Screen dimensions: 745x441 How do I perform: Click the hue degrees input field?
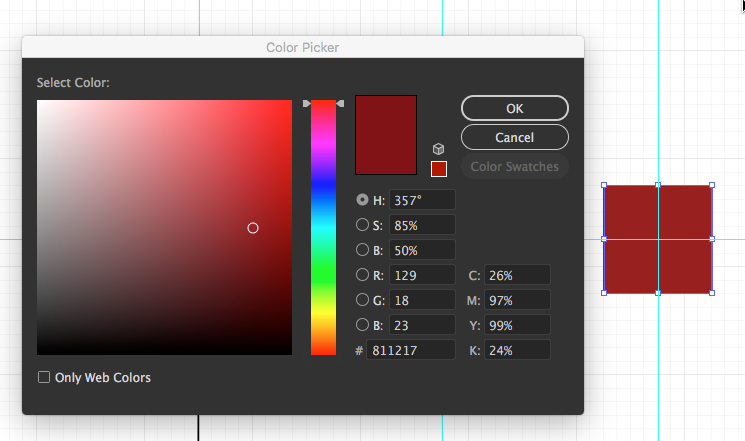pyautogui.click(x=422, y=200)
